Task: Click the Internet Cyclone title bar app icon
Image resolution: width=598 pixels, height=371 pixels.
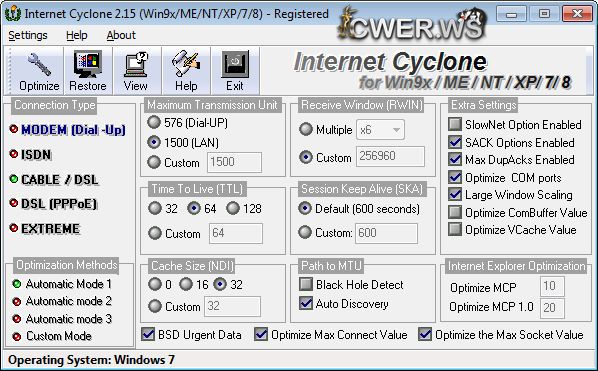Action: click(13, 14)
